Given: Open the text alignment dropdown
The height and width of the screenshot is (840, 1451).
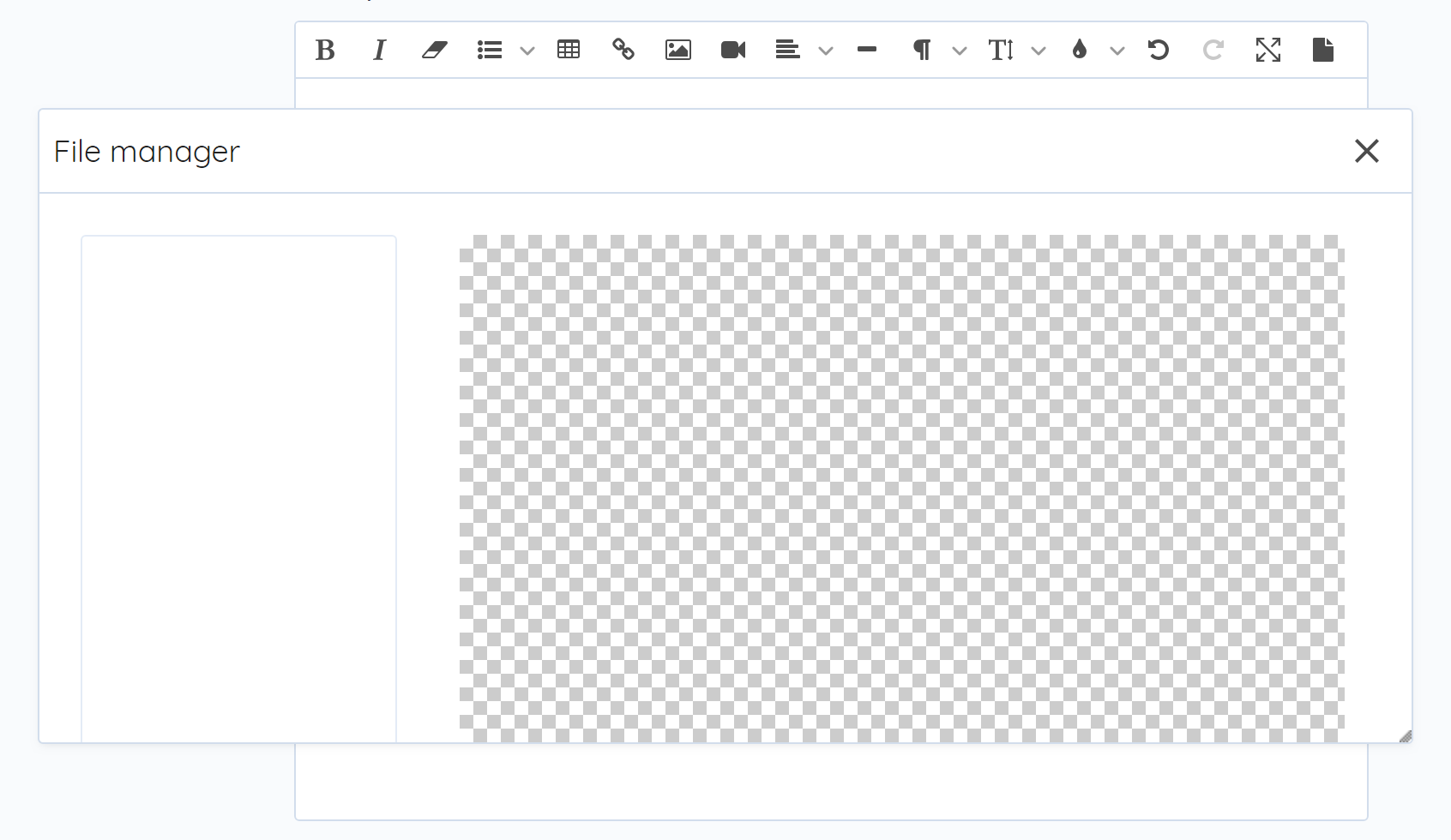Looking at the screenshot, I should (x=826, y=51).
